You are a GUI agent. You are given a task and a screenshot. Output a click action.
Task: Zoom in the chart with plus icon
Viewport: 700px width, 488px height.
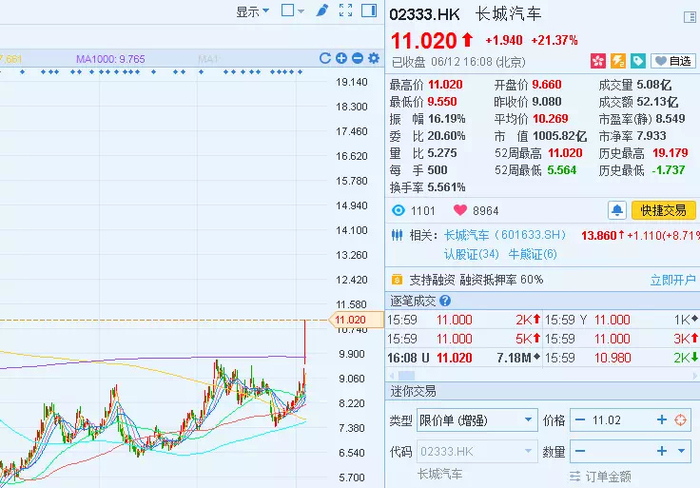point(341,58)
